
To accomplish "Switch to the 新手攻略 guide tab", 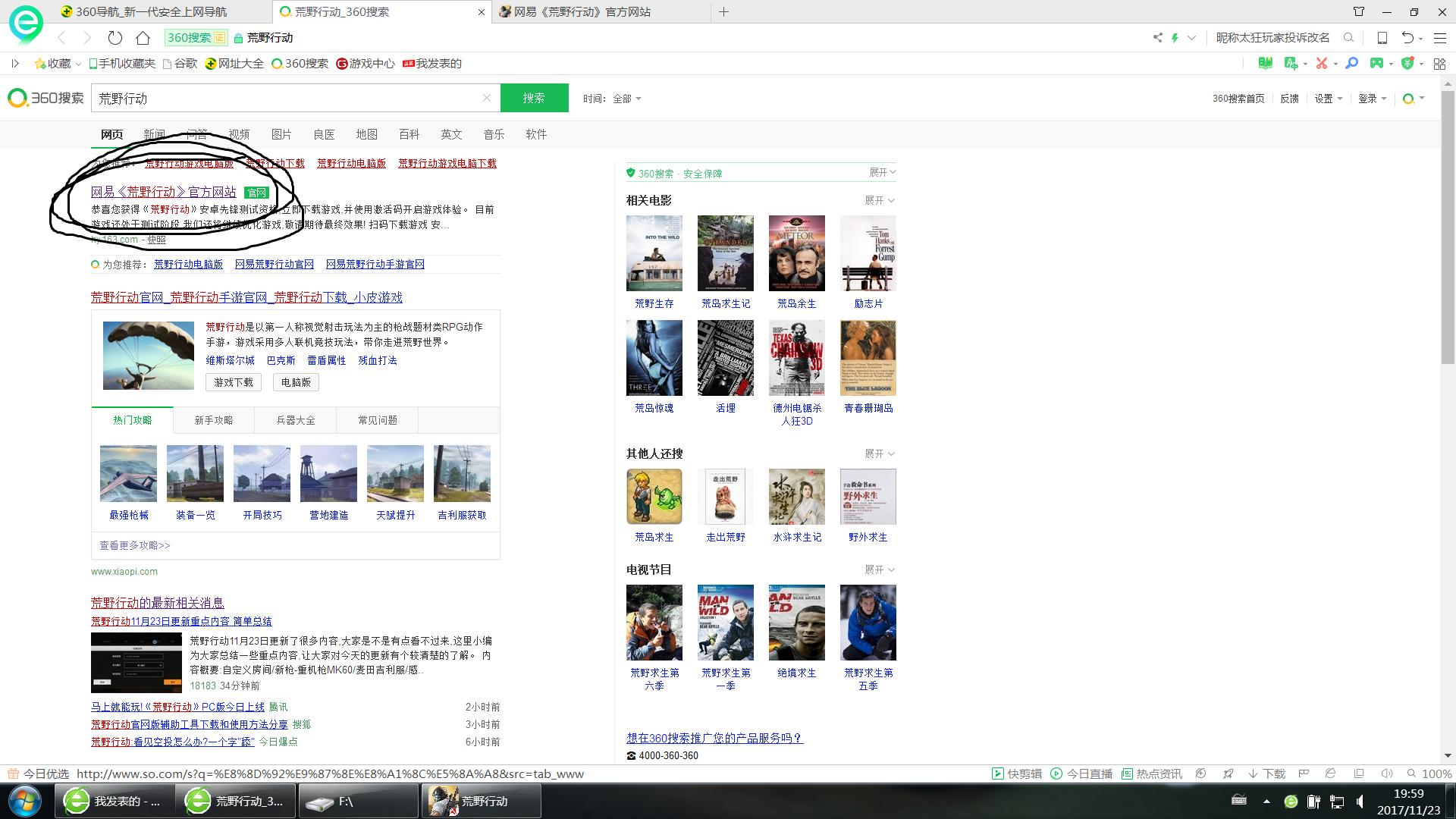I will pyautogui.click(x=213, y=419).
